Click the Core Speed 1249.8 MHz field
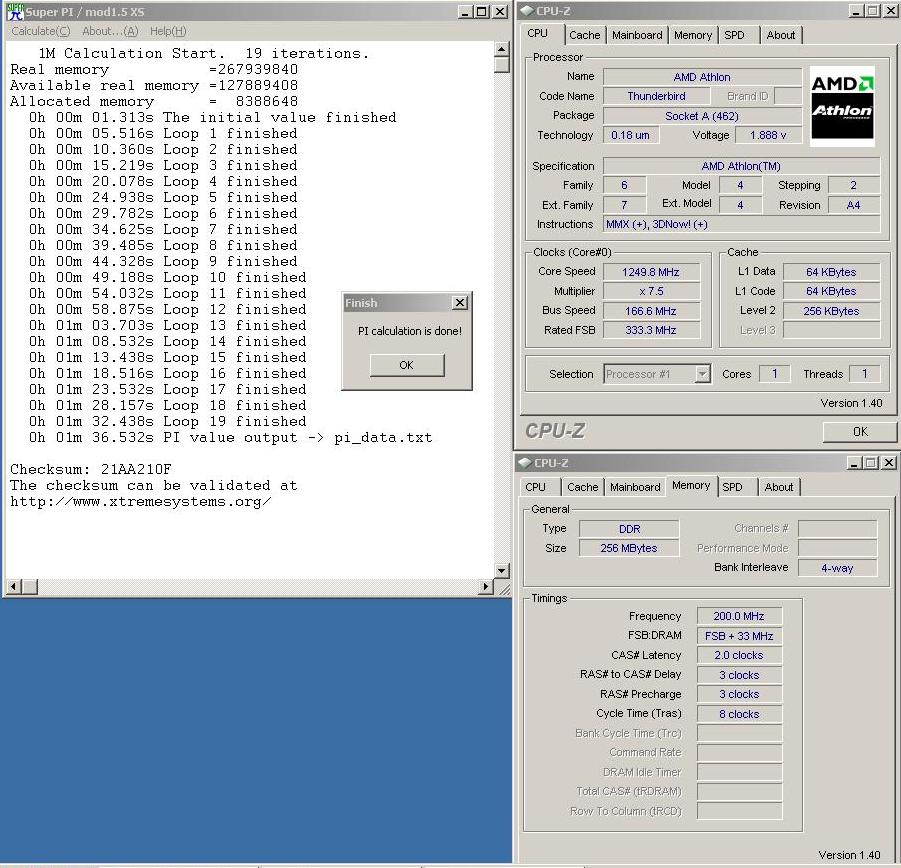This screenshot has width=901, height=868. (651, 272)
